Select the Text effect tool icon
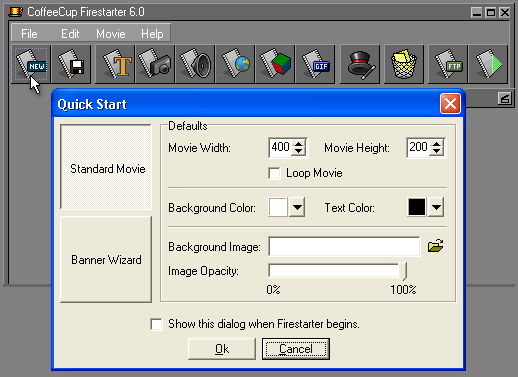 [x=115, y=64]
